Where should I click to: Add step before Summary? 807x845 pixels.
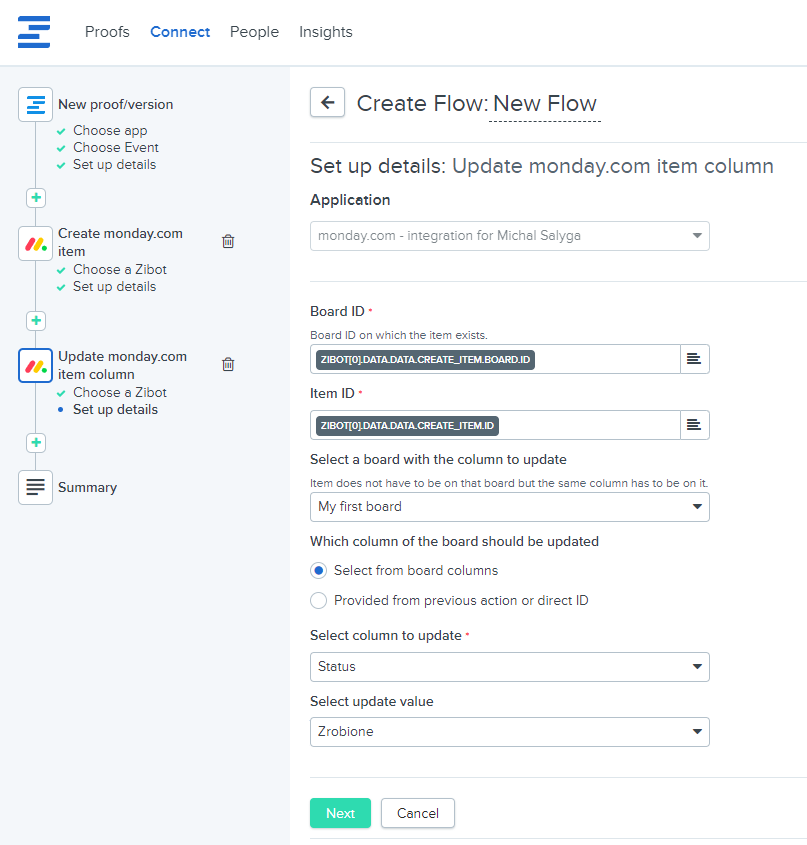point(36,442)
